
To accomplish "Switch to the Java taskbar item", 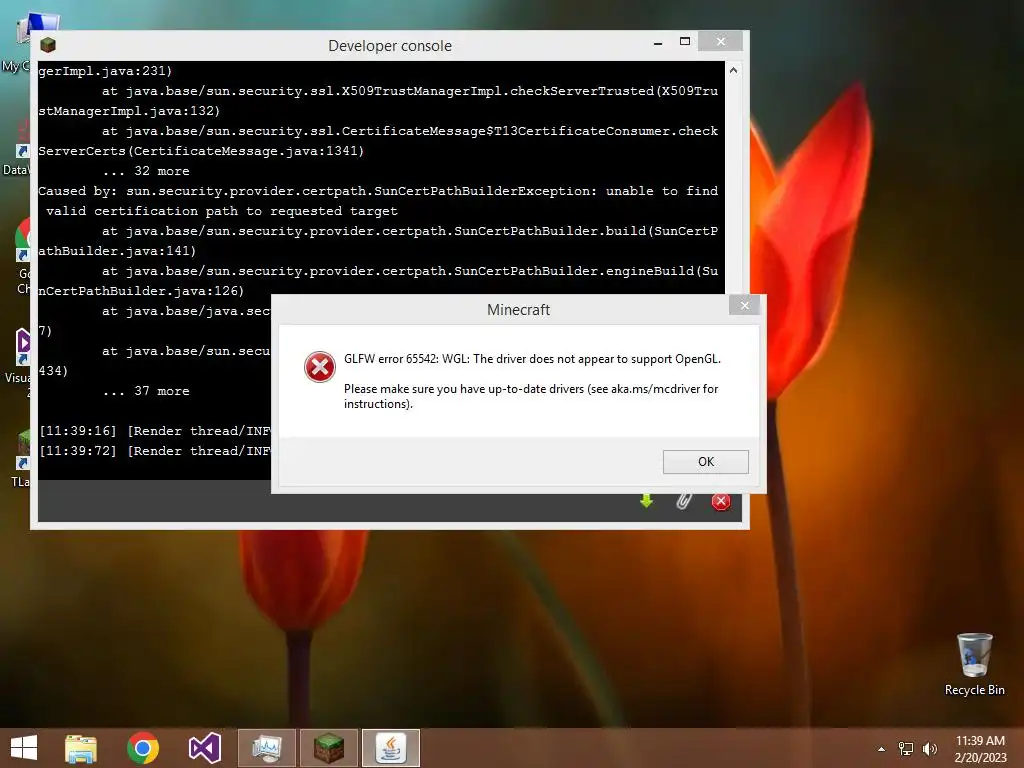I will point(391,748).
